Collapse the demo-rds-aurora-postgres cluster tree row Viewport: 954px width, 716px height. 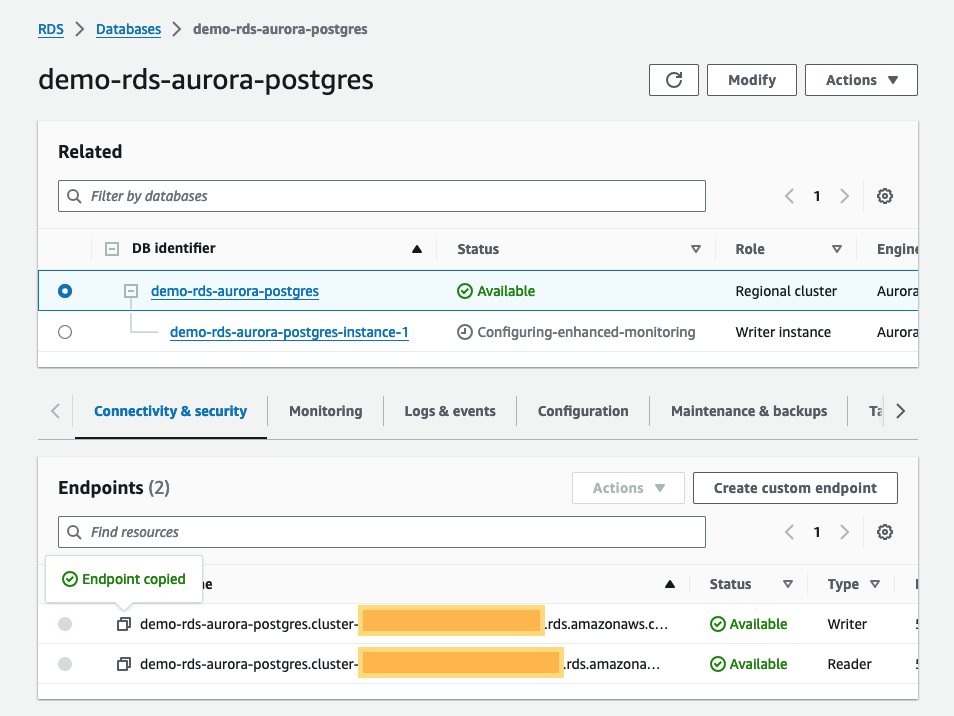[131, 291]
